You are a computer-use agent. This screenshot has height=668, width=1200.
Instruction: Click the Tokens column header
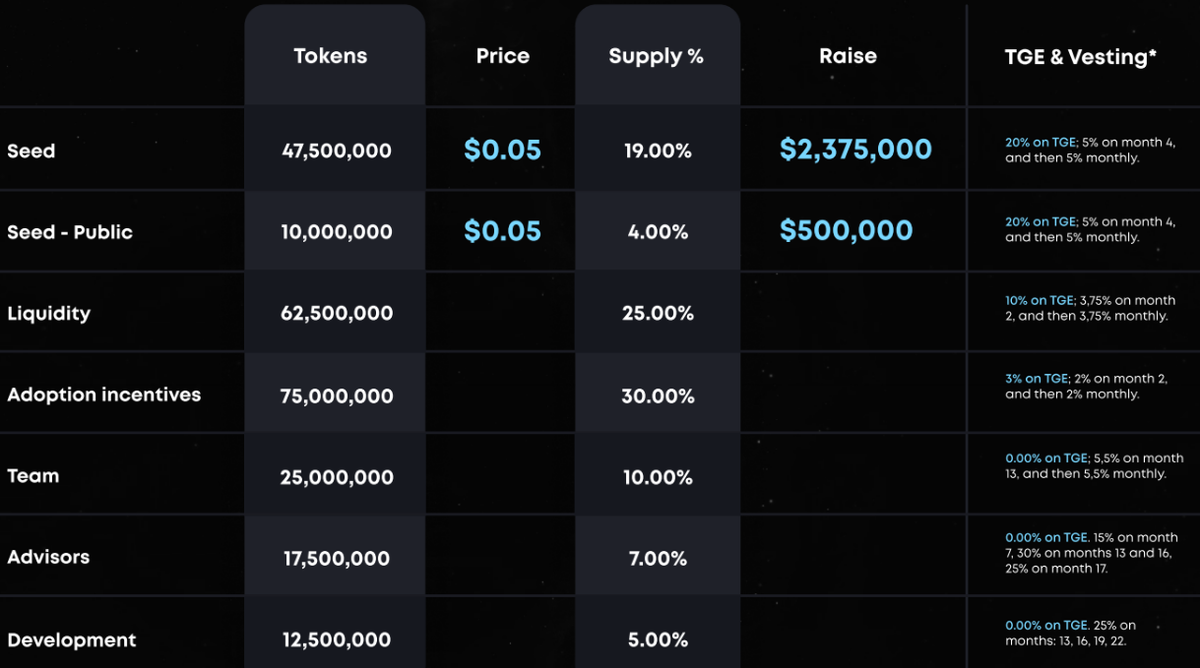[x=330, y=56]
